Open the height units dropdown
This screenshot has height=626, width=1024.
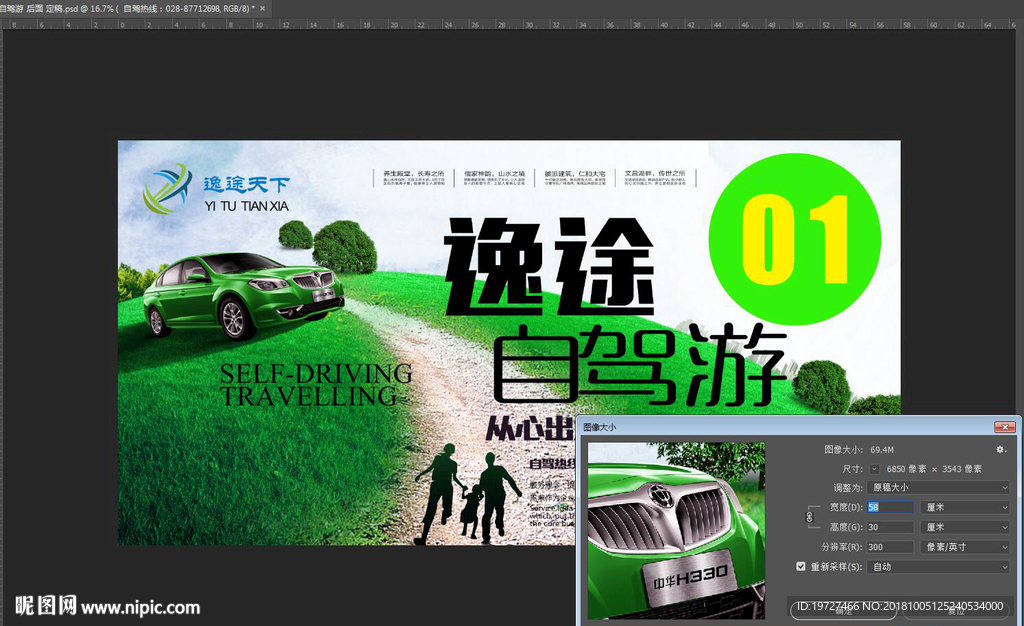tap(964, 527)
